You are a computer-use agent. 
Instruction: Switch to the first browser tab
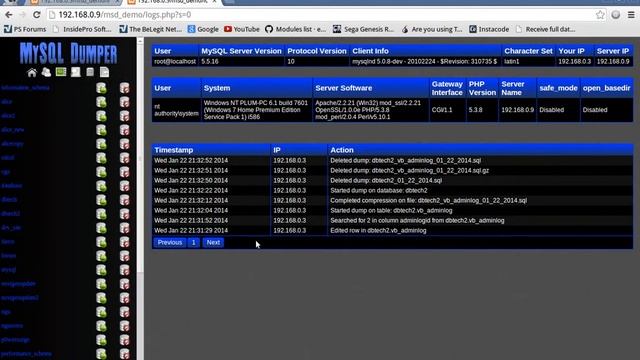(73, 2)
